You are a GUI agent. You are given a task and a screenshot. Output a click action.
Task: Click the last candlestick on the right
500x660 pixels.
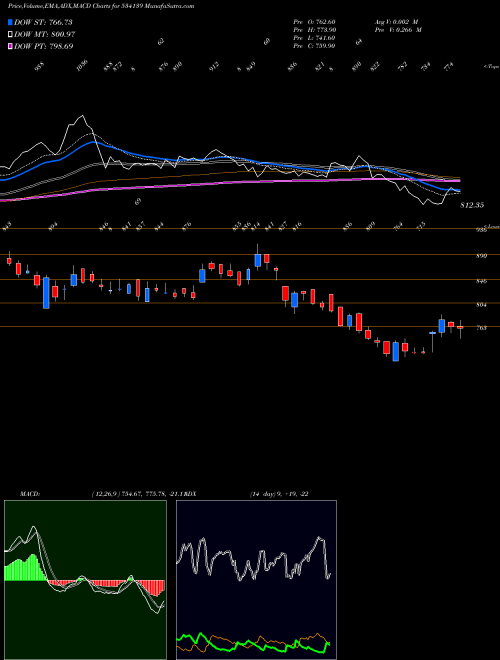click(x=460, y=329)
